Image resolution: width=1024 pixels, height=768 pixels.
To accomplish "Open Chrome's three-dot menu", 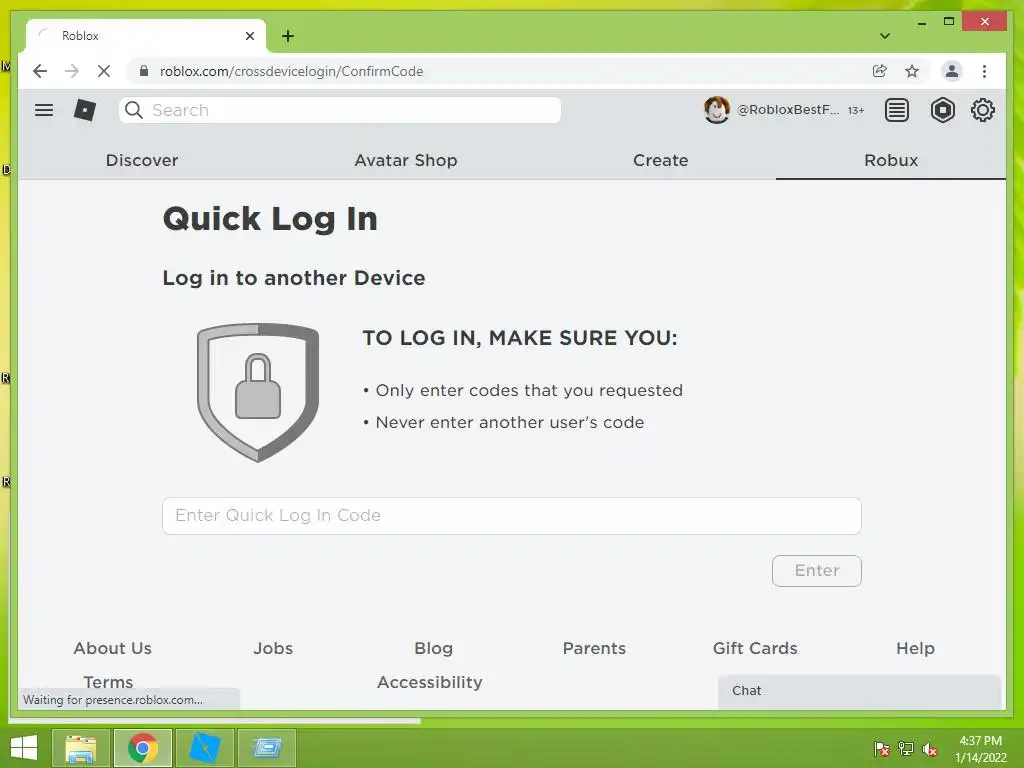I will 984,71.
